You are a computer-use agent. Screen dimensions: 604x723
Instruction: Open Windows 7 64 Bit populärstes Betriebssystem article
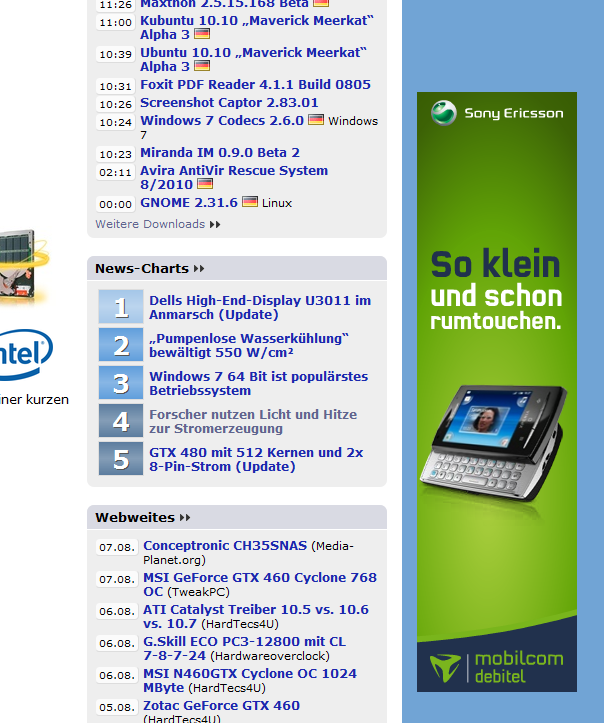tap(259, 383)
